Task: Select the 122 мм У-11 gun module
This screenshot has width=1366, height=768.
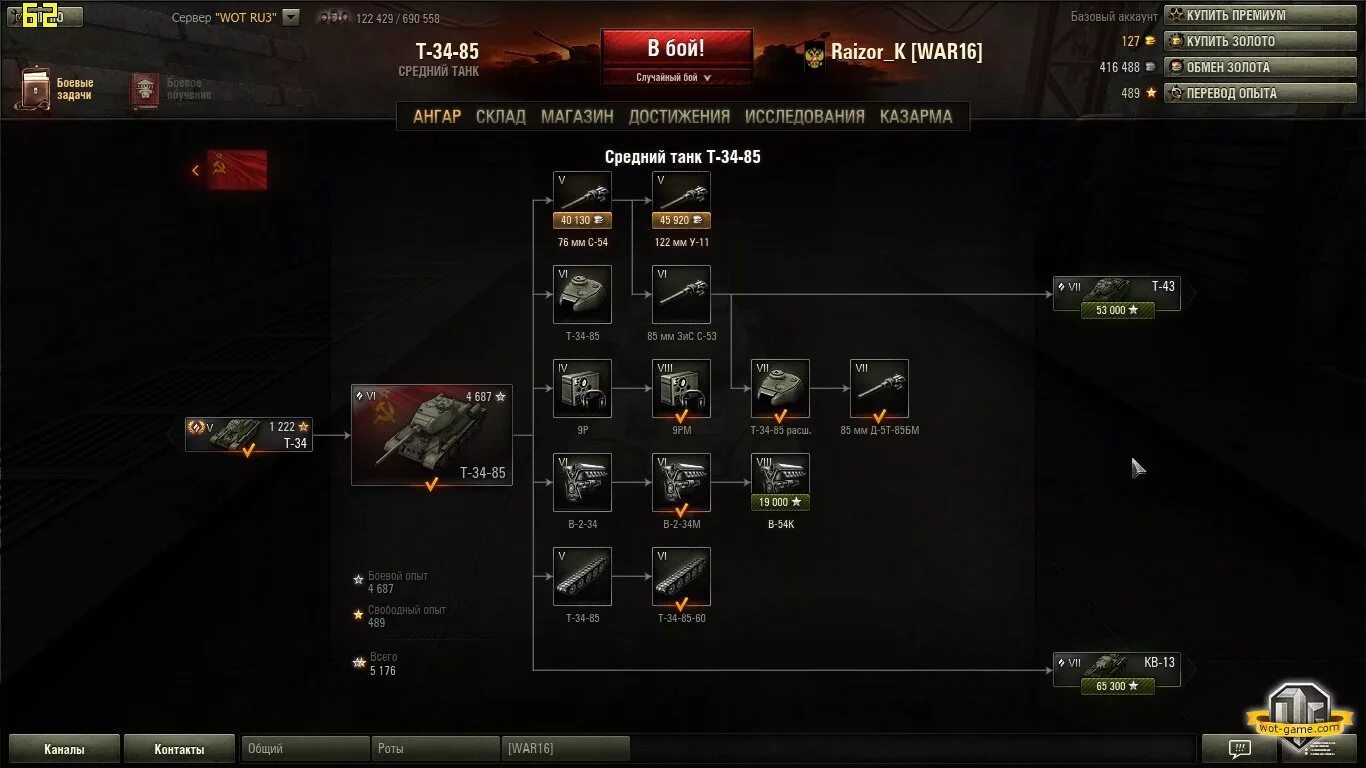Action: coord(681,200)
